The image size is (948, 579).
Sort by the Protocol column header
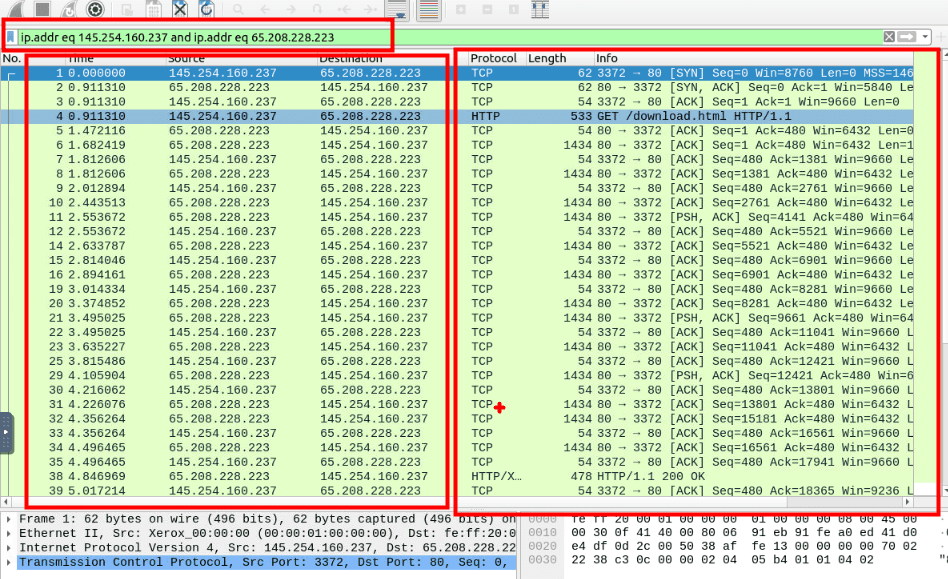[494, 59]
